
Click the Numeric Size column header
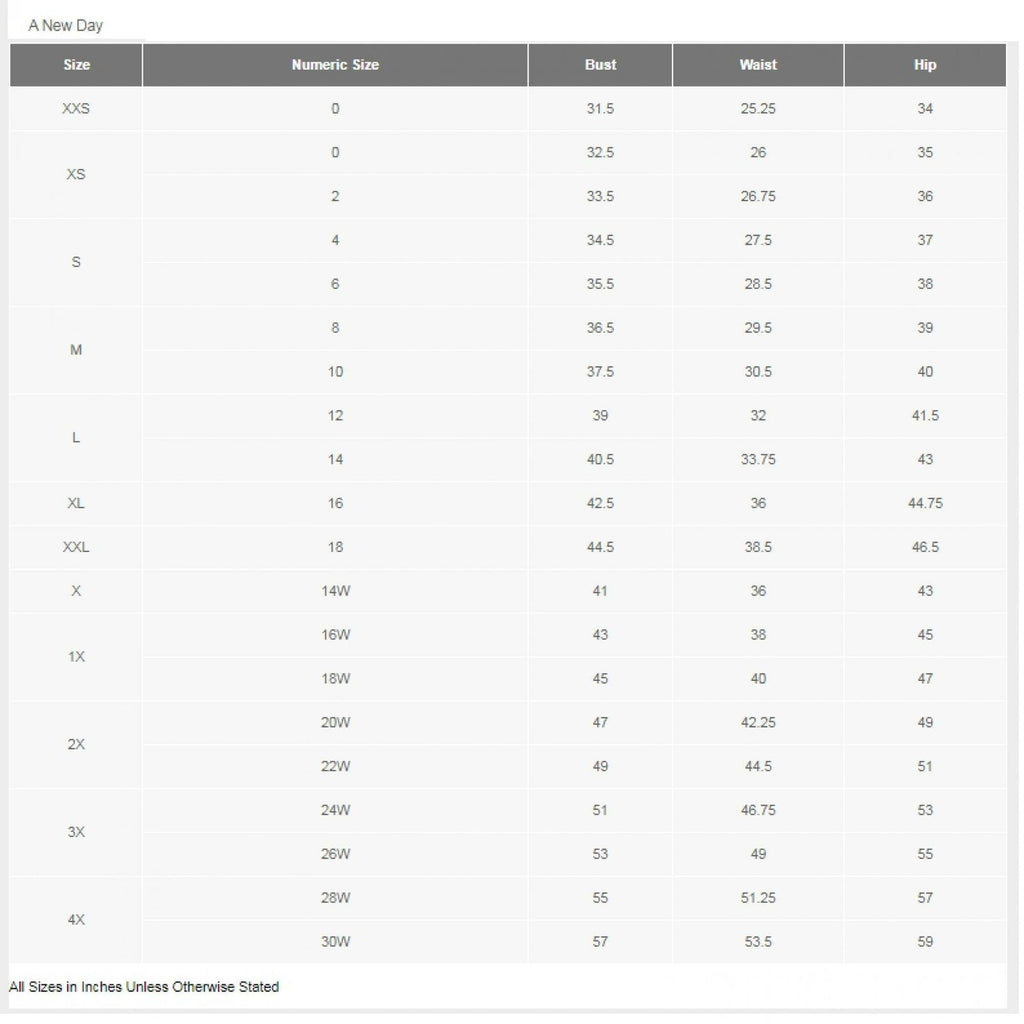(x=335, y=65)
